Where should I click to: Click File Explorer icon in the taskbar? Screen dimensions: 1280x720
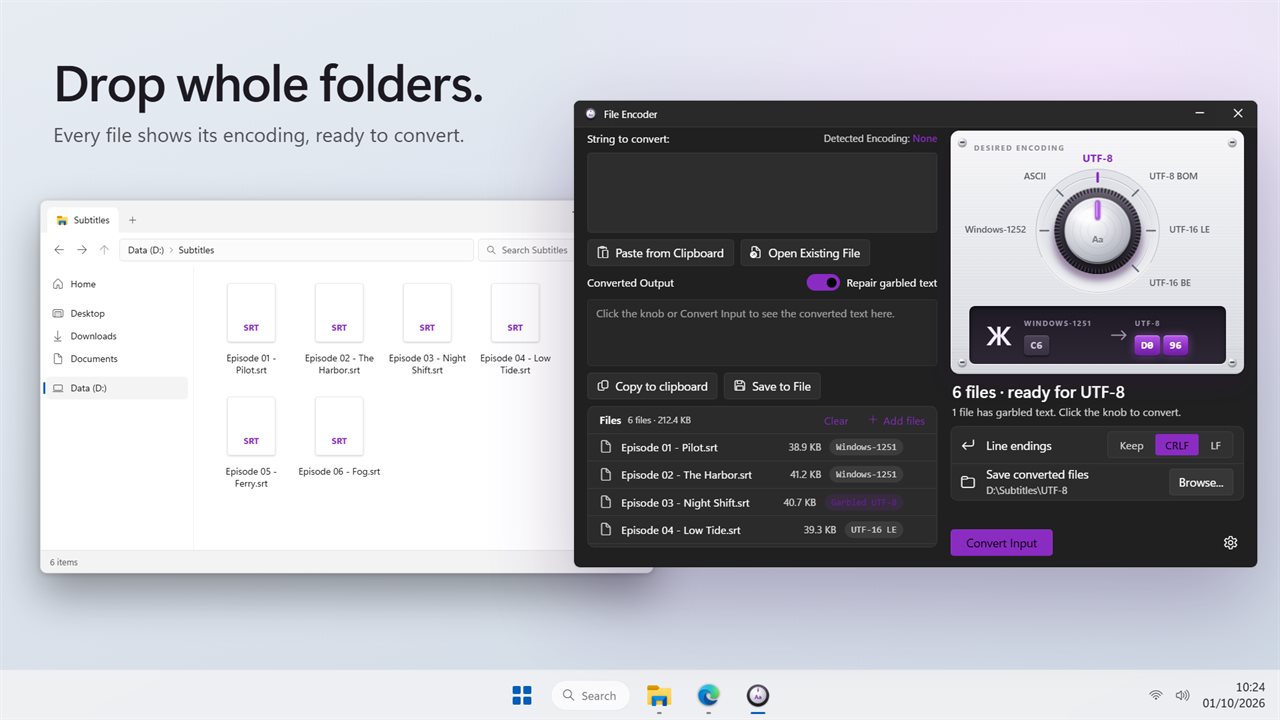click(x=658, y=695)
